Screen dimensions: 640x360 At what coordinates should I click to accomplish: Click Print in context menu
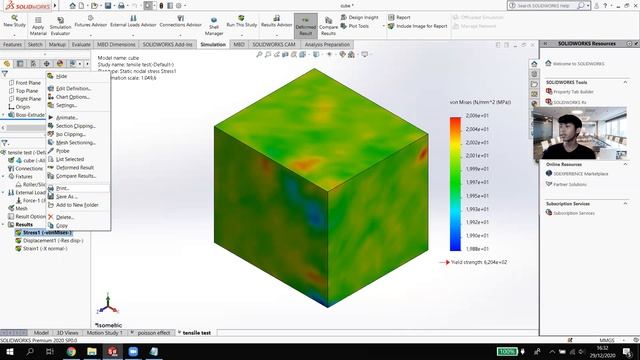click(x=62, y=188)
